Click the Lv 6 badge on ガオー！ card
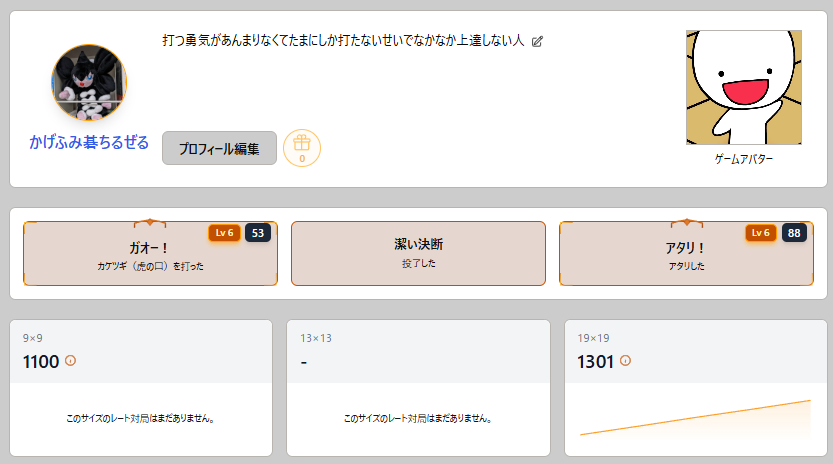Viewport: 833px width, 464px height. pos(224,233)
